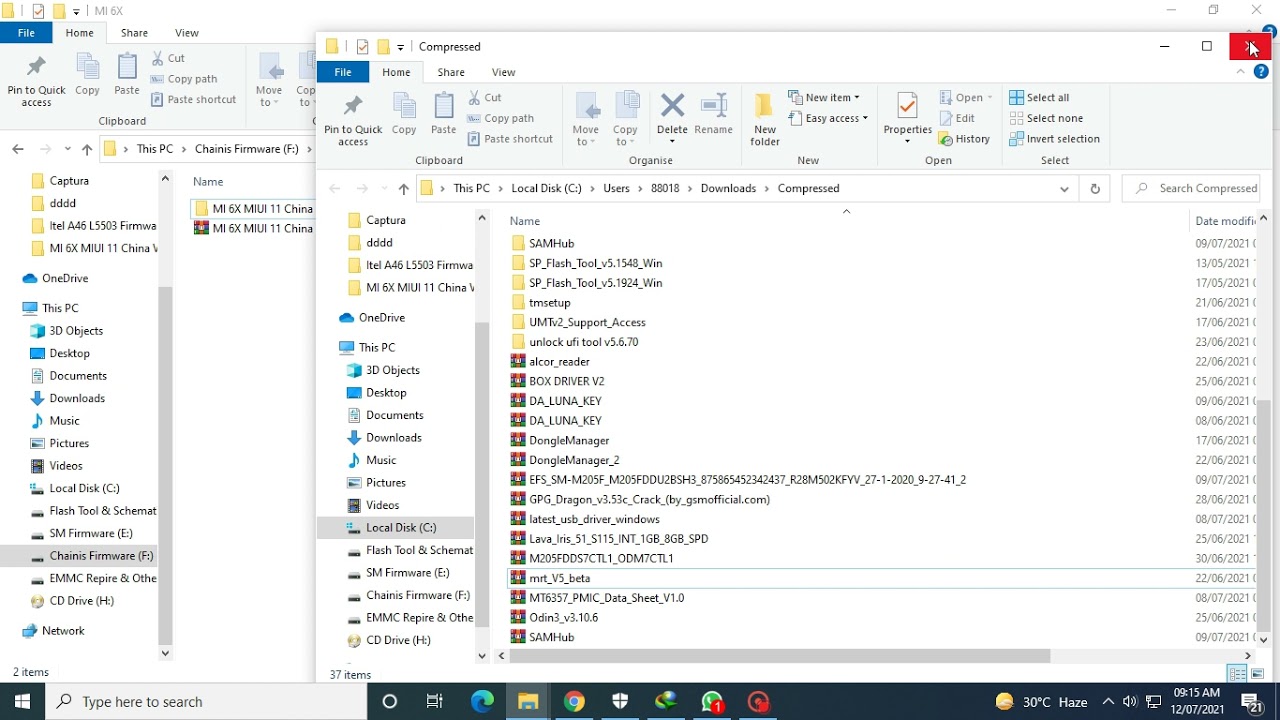The image size is (1280, 720).
Task: Go up one level in Compressed window
Action: 403,188
